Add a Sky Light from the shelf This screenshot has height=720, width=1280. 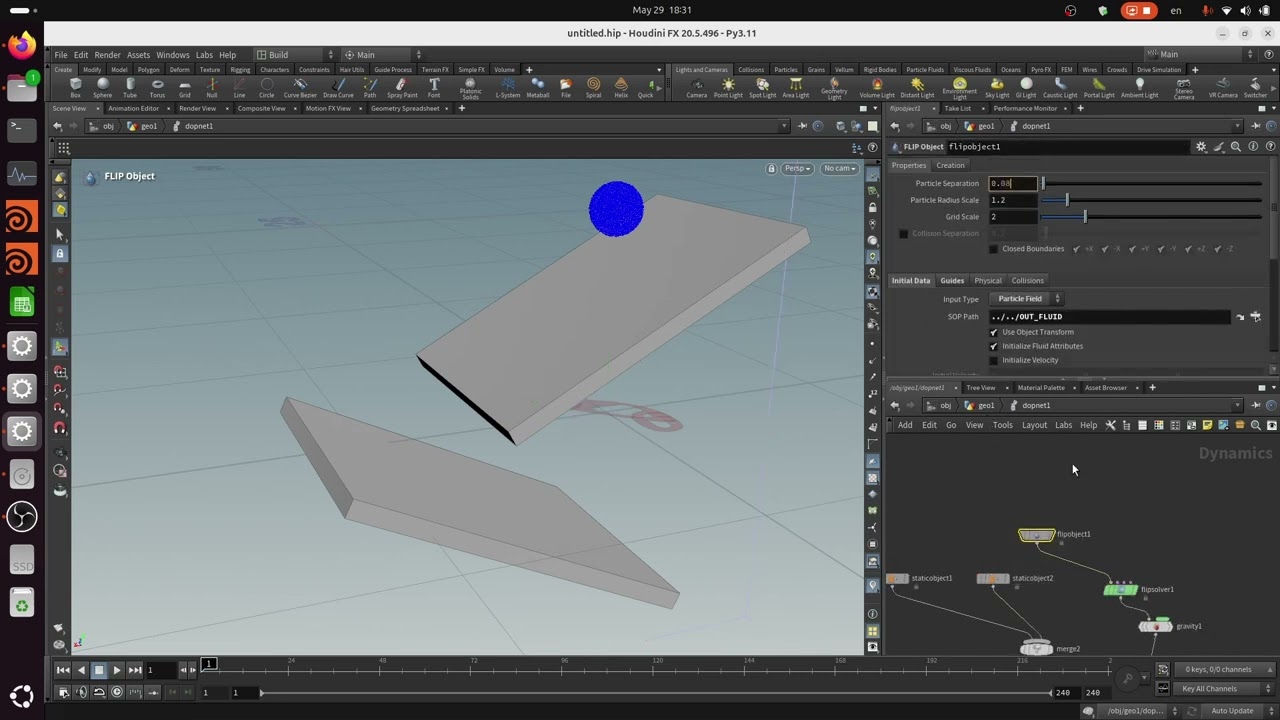(997, 87)
